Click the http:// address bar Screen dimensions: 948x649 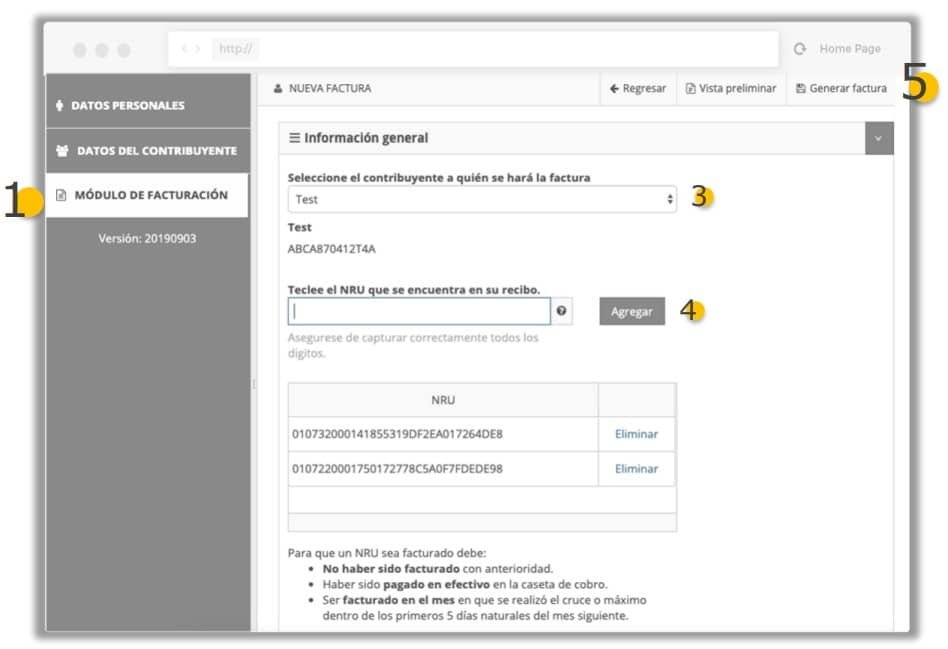[x=473, y=49]
